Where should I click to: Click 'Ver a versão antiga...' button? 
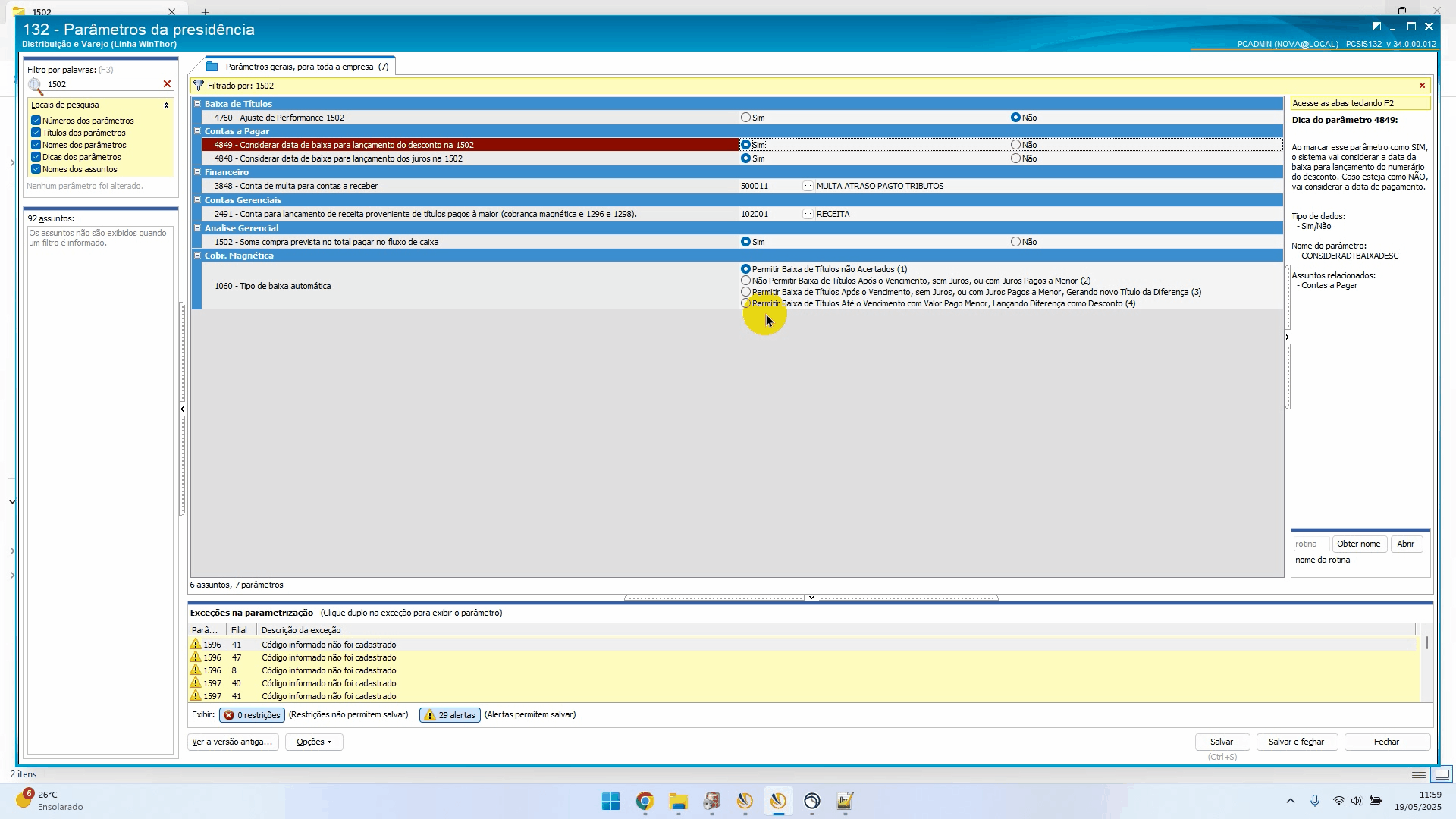pos(232,742)
